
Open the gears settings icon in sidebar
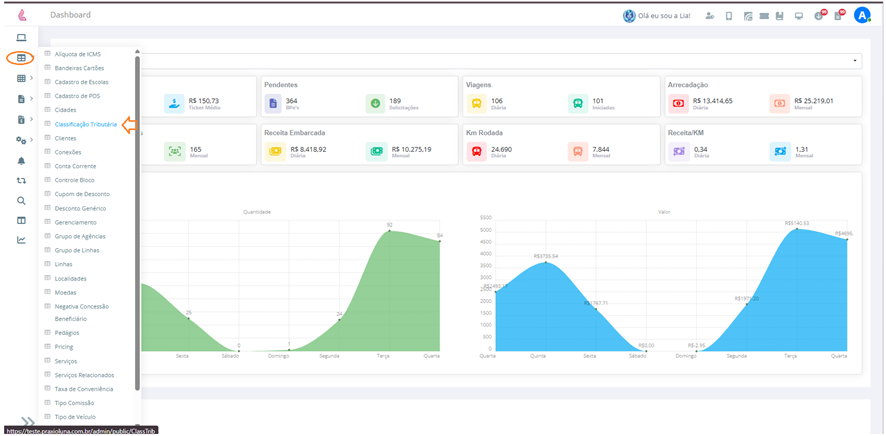pos(21,139)
